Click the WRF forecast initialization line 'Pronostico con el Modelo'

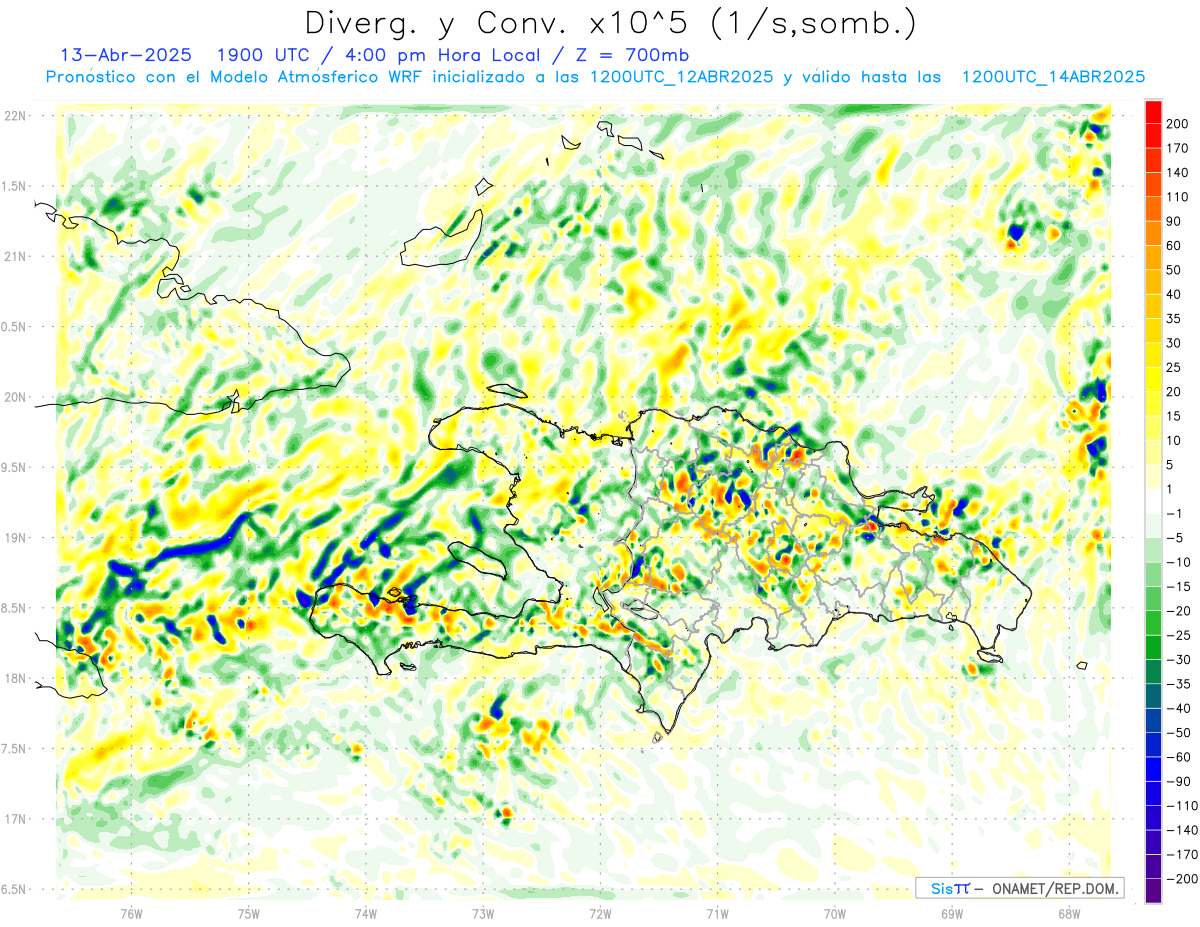click(595, 76)
